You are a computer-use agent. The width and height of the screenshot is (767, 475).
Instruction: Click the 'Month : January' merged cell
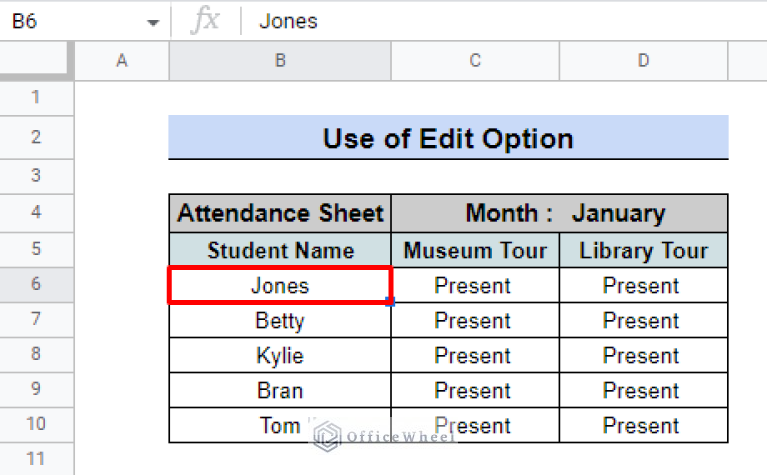pos(560,213)
